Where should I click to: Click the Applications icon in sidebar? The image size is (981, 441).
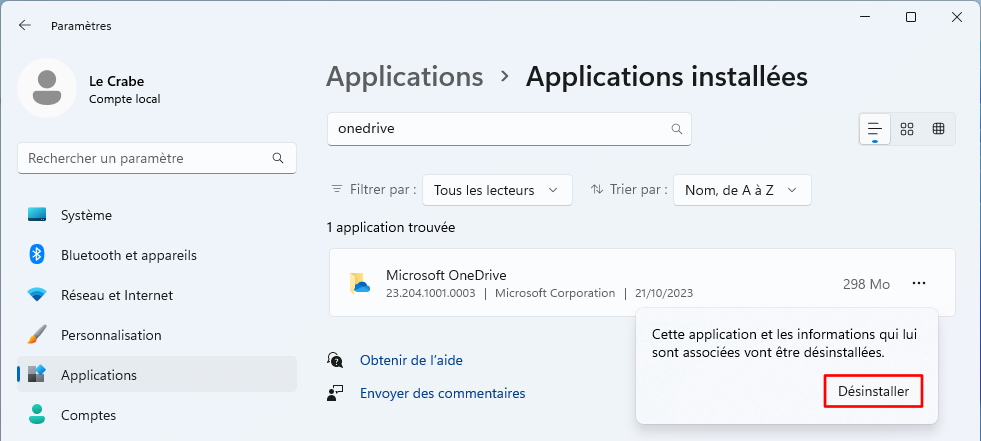point(37,374)
